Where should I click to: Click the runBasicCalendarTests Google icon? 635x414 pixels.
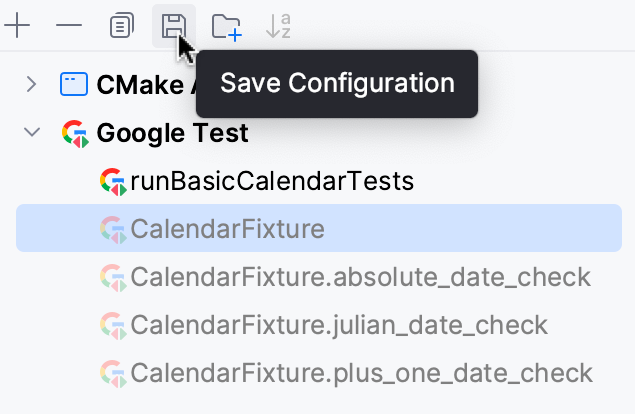[113, 181]
